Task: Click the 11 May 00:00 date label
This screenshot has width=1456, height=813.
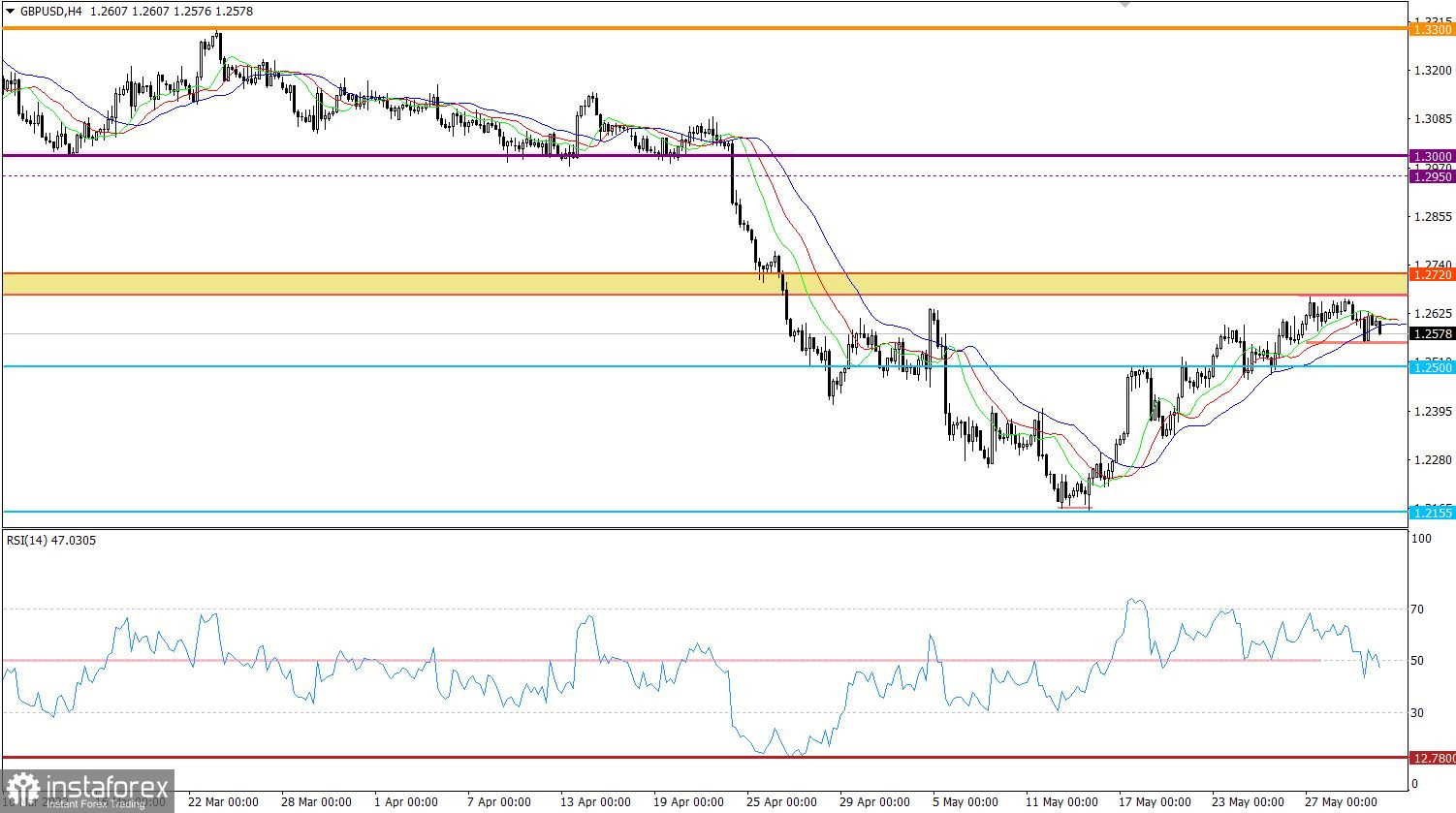Action: coord(1061,802)
